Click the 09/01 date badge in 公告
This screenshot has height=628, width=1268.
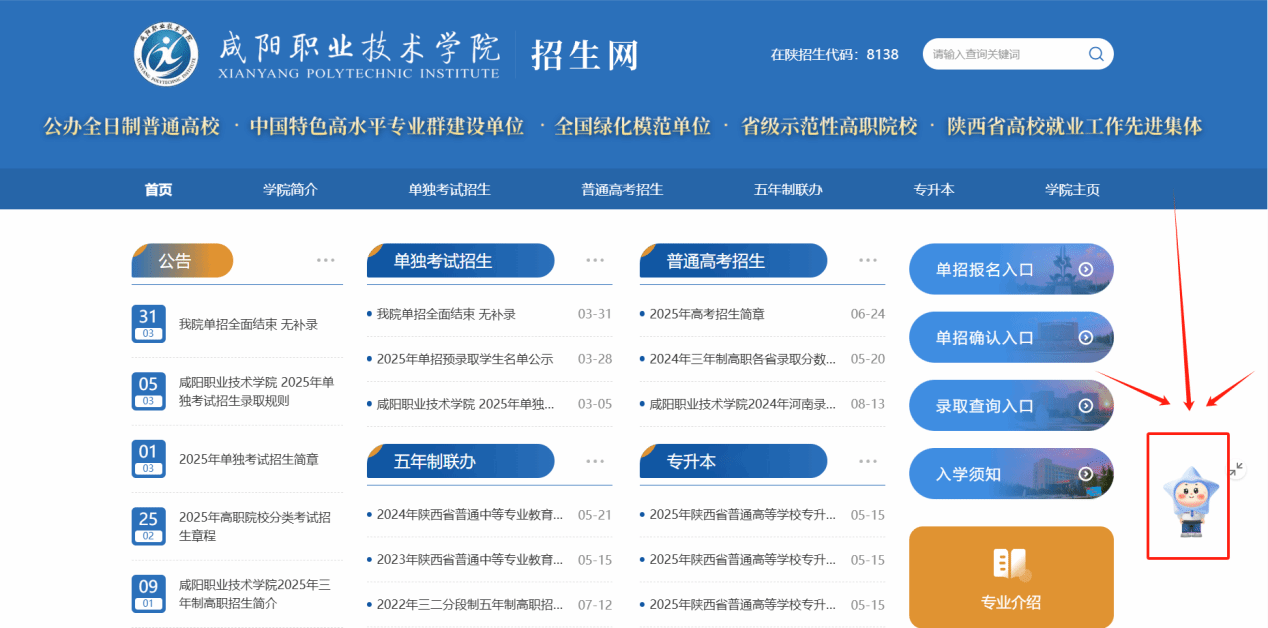point(148,594)
